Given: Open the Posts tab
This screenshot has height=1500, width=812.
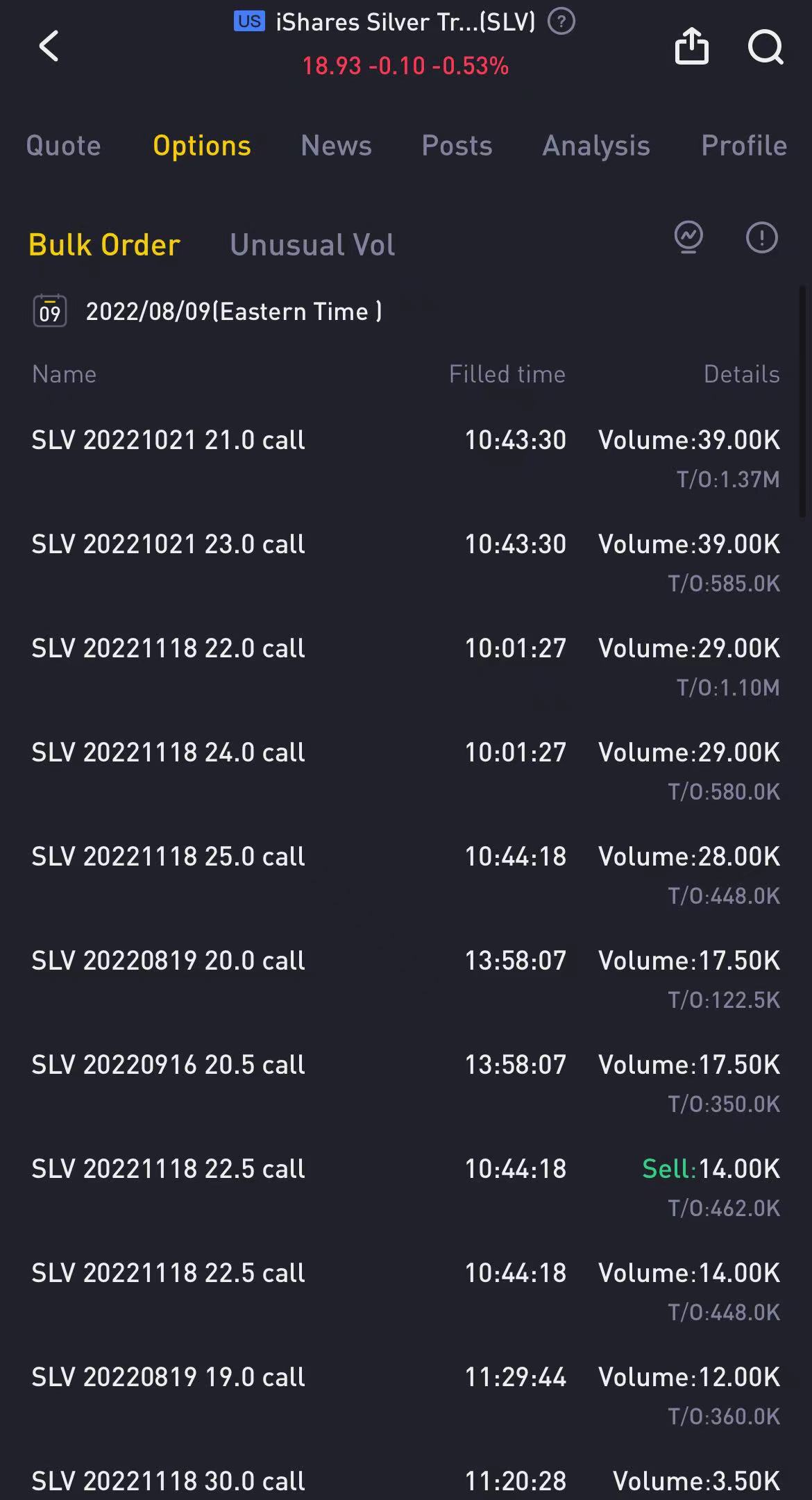Looking at the screenshot, I should coord(457,146).
